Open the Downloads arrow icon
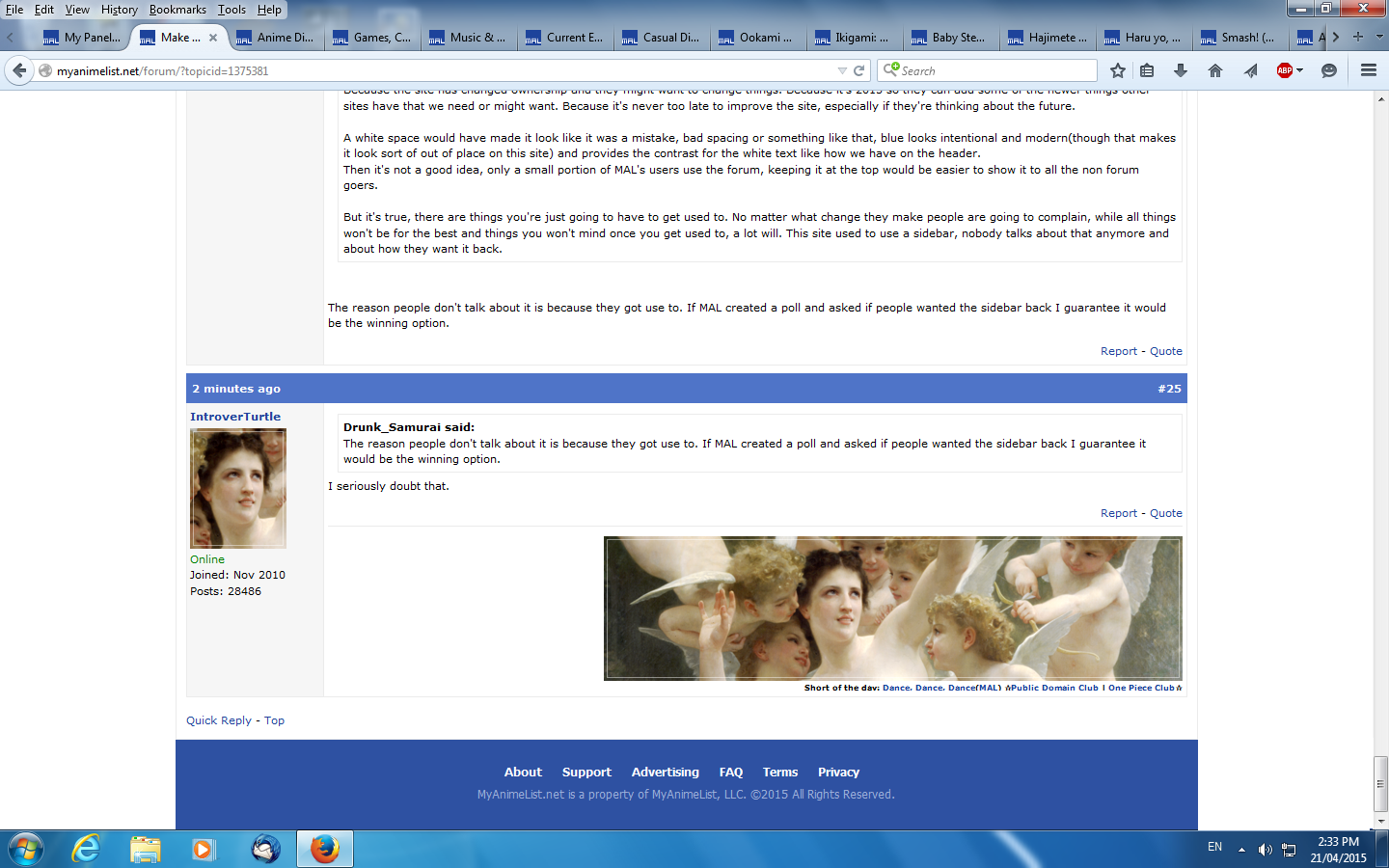 coord(1180,70)
